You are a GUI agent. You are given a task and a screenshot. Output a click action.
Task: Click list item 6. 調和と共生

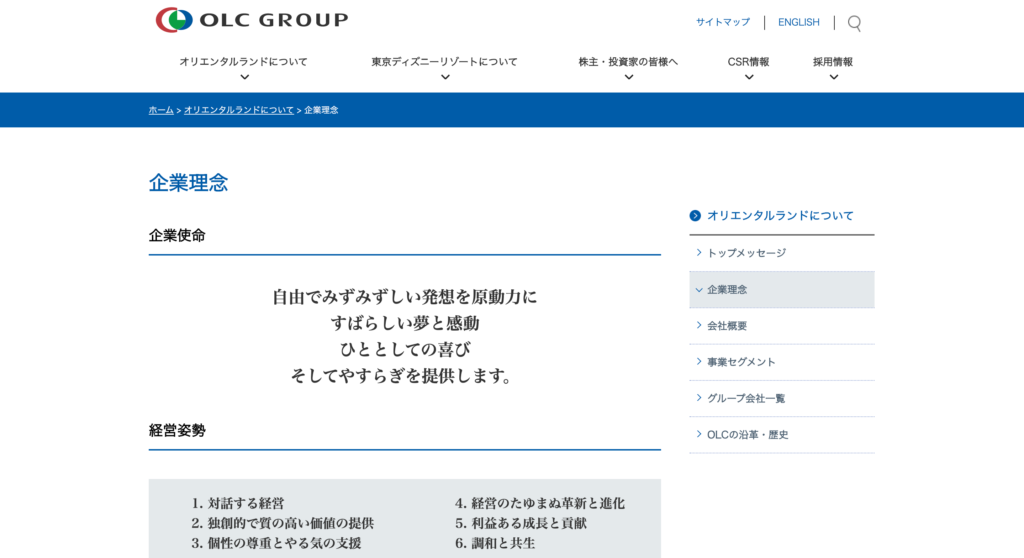click(x=495, y=544)
